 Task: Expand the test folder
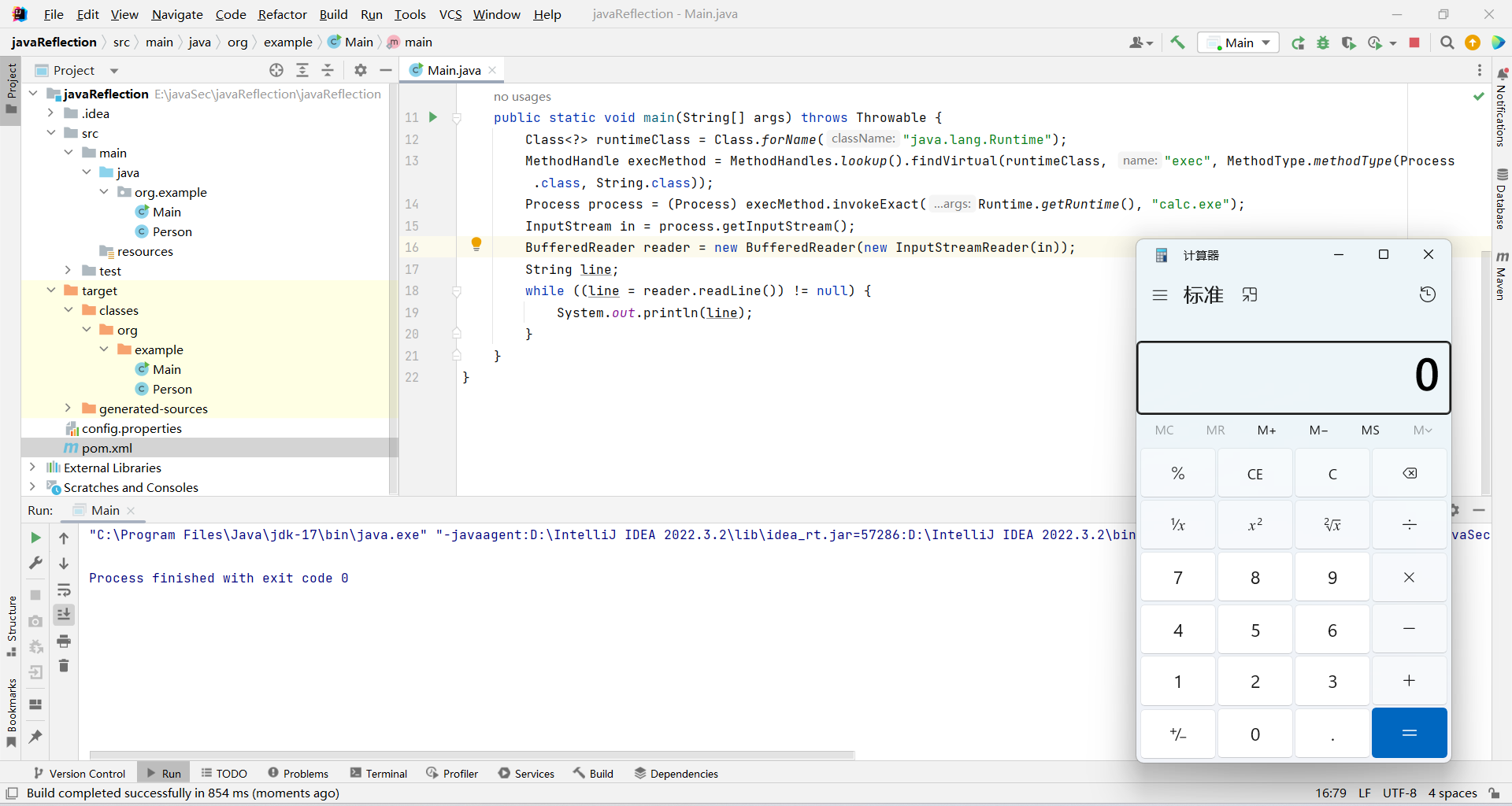[69, 271]
